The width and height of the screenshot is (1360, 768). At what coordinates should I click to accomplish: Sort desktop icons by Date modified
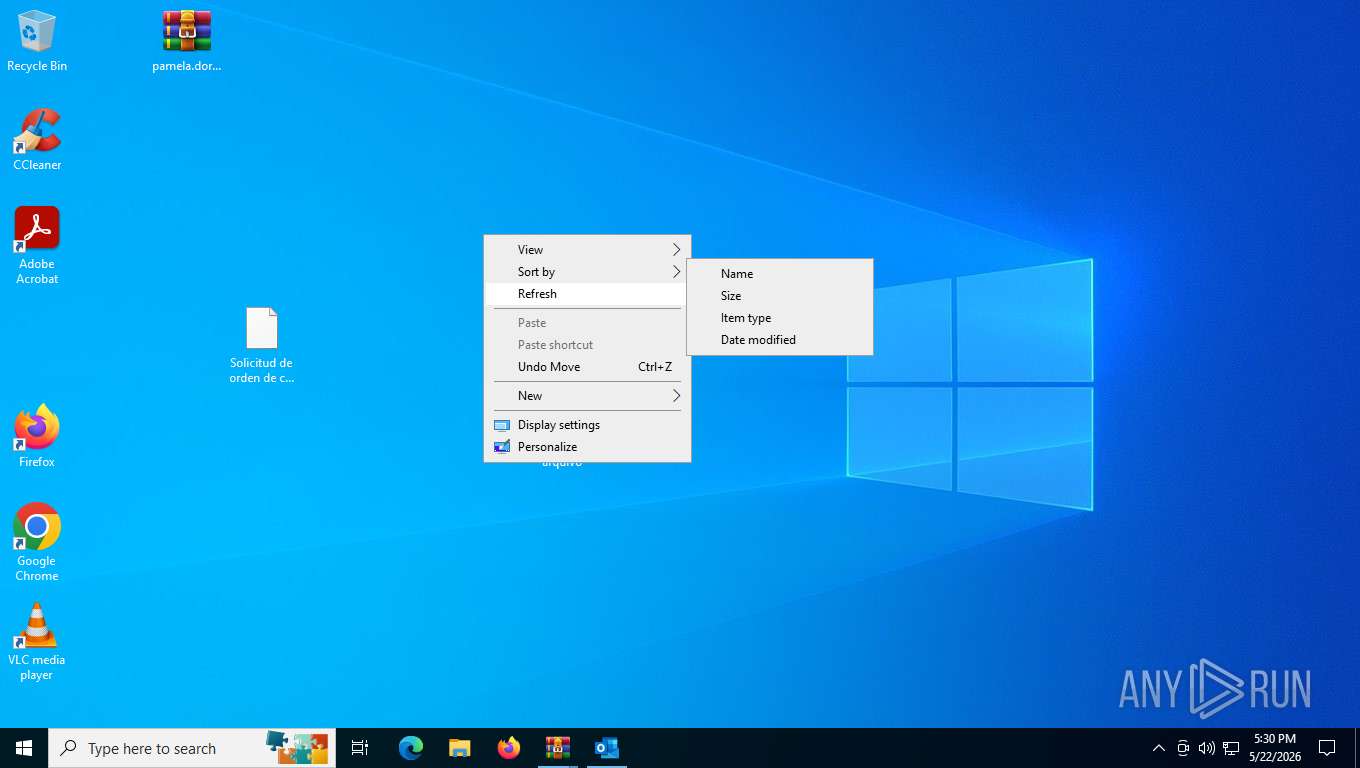tap(780, 340)
